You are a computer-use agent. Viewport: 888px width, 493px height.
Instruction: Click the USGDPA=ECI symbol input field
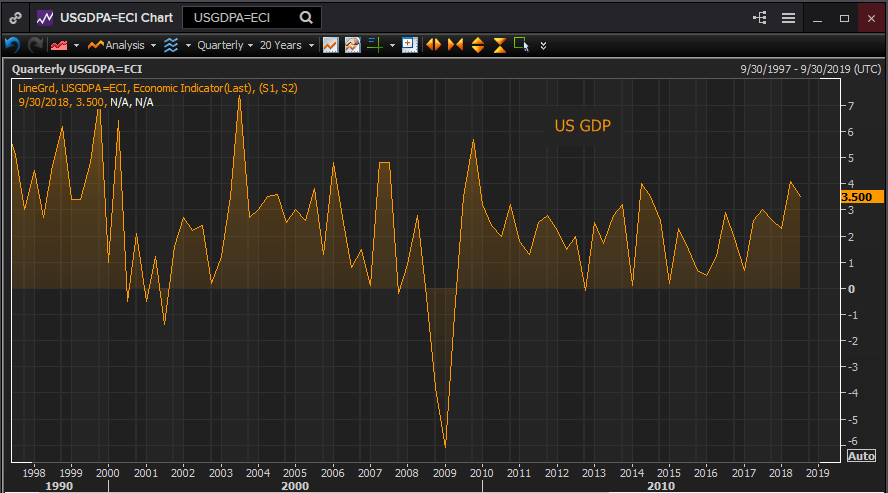pos(240,18)
